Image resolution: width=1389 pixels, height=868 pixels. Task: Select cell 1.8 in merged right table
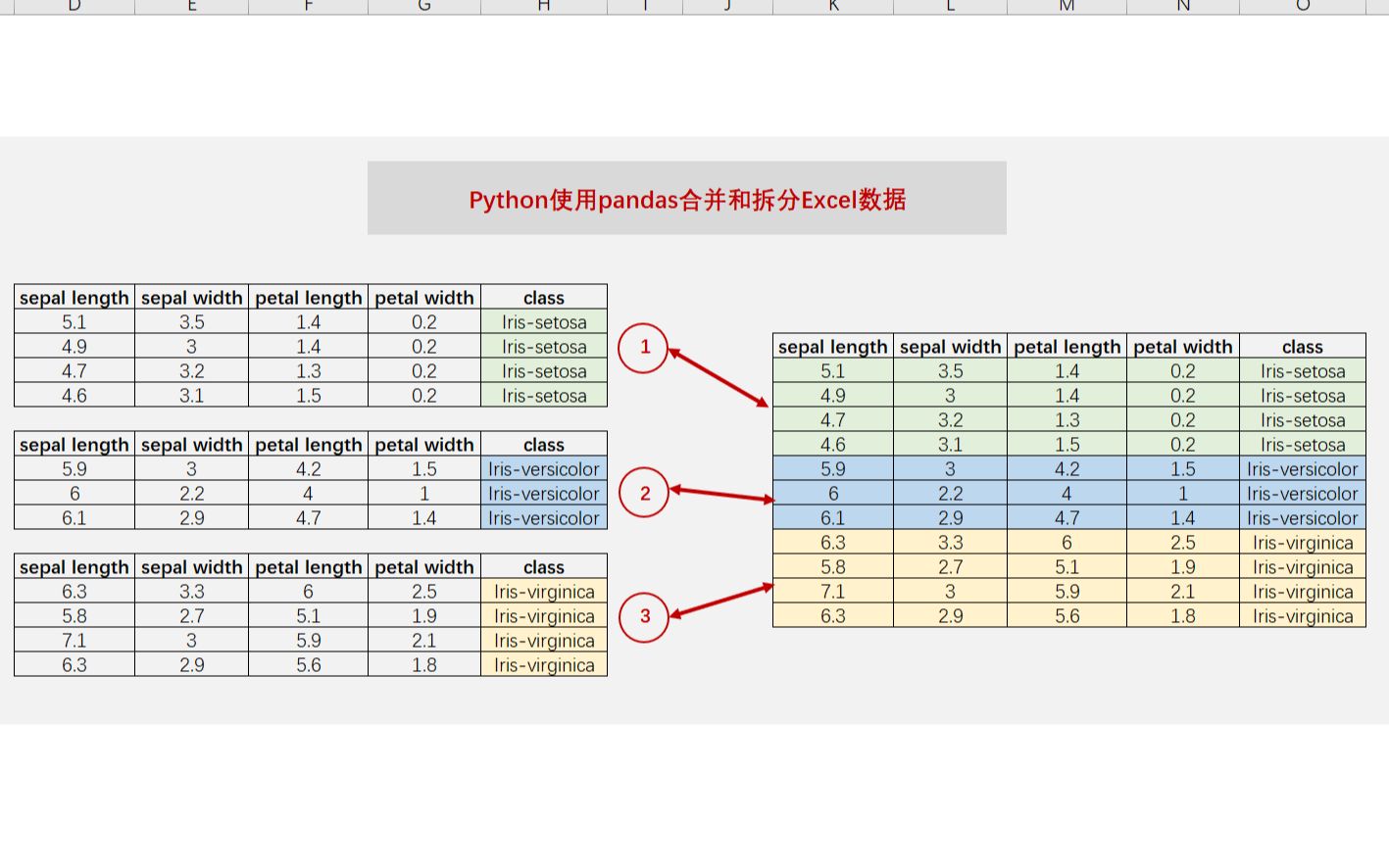1183,615
